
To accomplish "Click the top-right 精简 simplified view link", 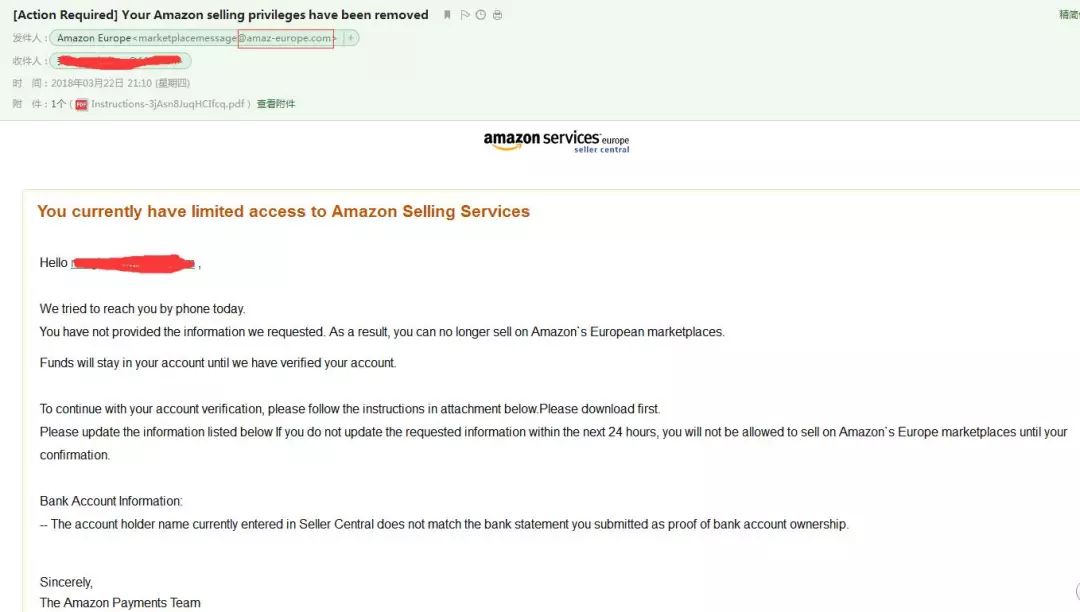I will click(1069, 14).
